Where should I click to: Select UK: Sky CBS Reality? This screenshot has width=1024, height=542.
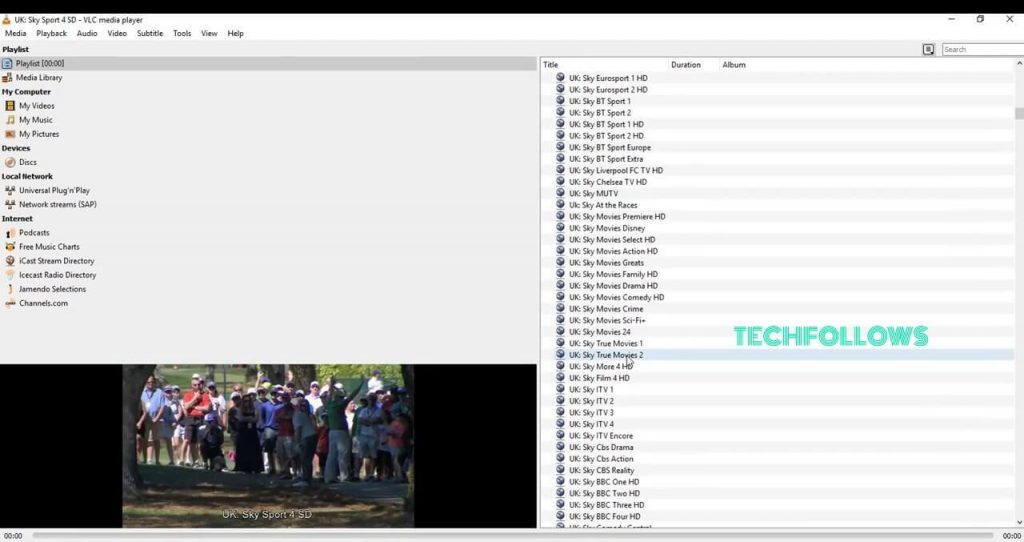(x=601, y=470)
